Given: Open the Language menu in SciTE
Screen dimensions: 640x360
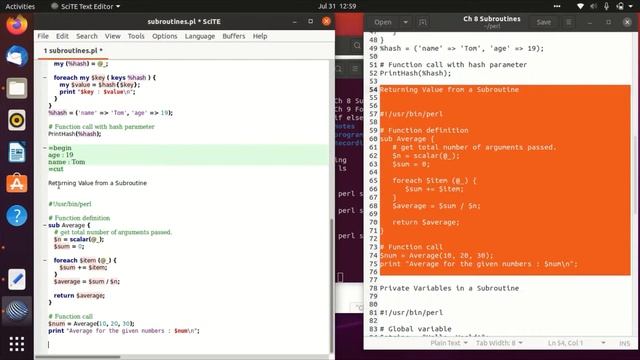Looking at the screenshot, I should 200,36.
